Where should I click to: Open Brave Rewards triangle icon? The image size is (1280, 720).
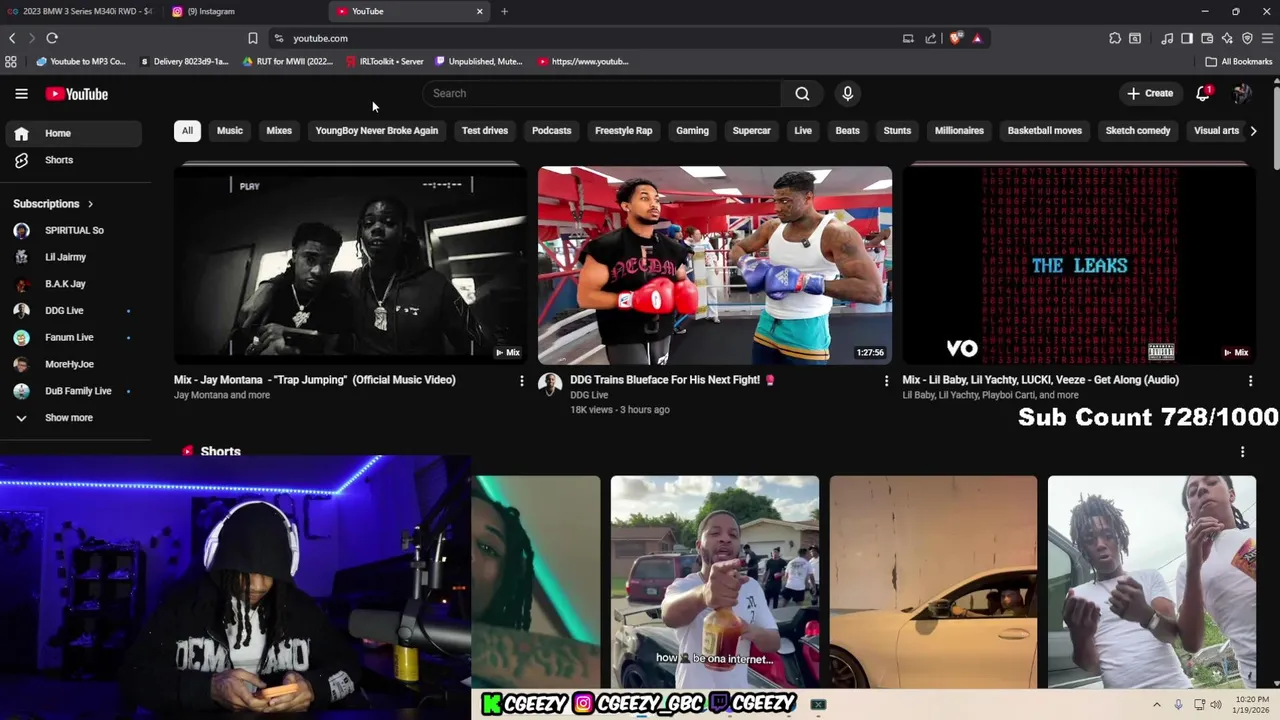[977, 38]
